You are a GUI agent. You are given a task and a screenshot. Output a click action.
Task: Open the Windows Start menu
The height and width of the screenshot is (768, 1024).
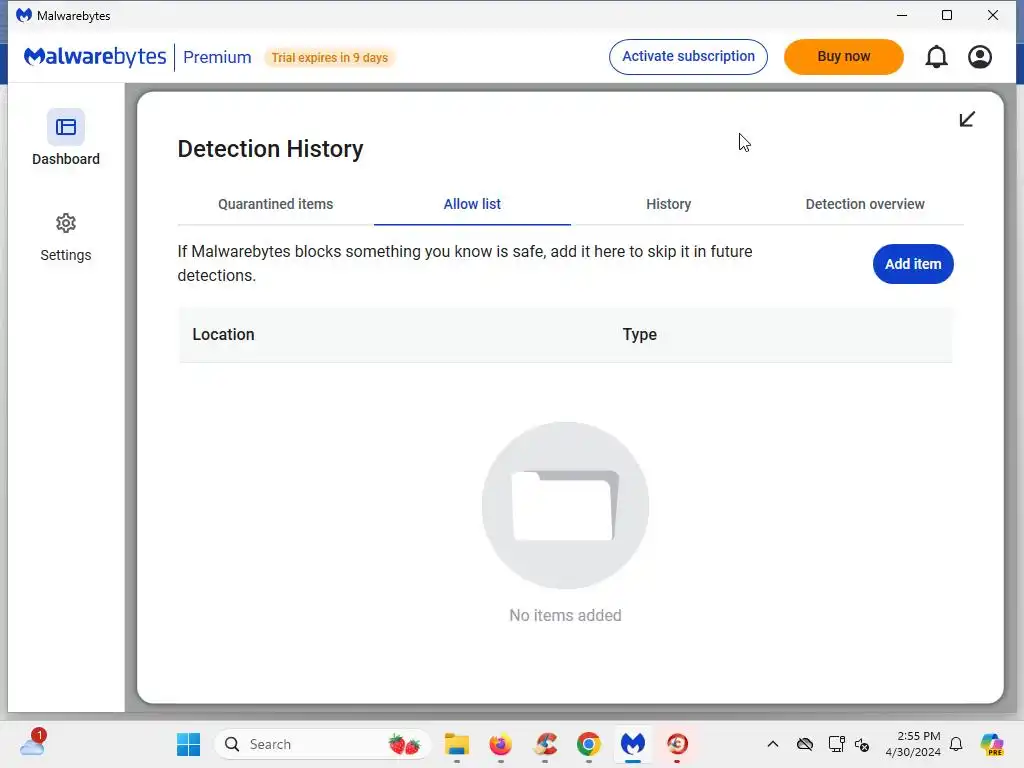pyautogui.click(x=189, y=744)
